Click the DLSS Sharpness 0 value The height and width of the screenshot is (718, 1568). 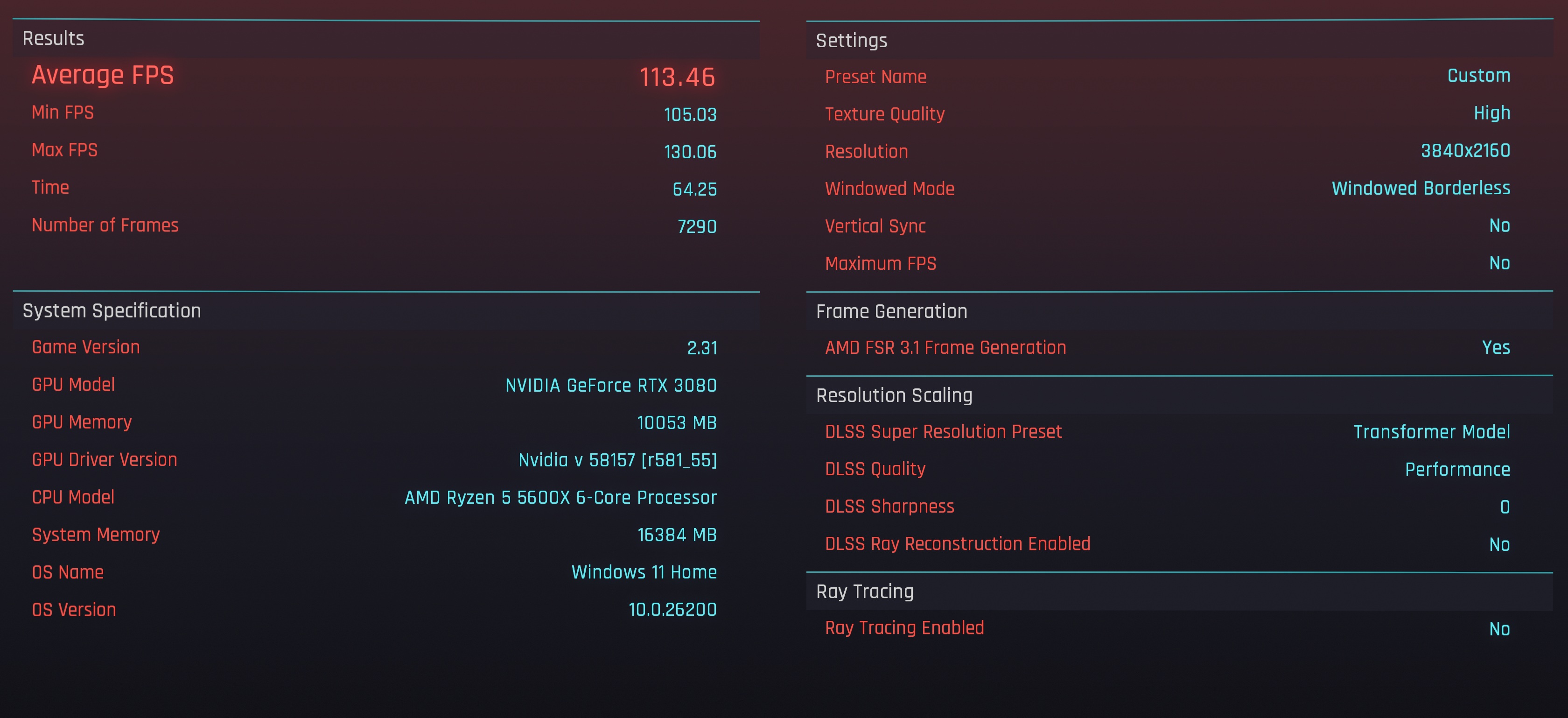click(1504, 507)
